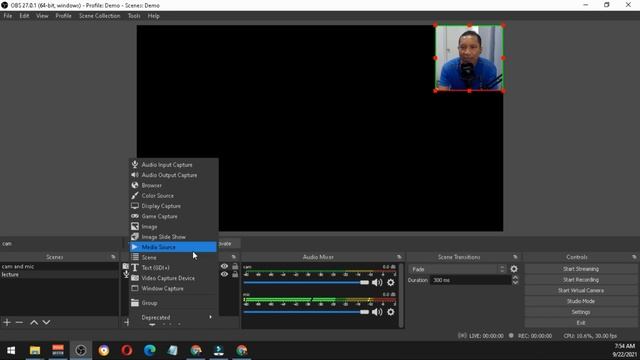Open cam audio settings gear

pyautogui.click(x=391, y=282)
